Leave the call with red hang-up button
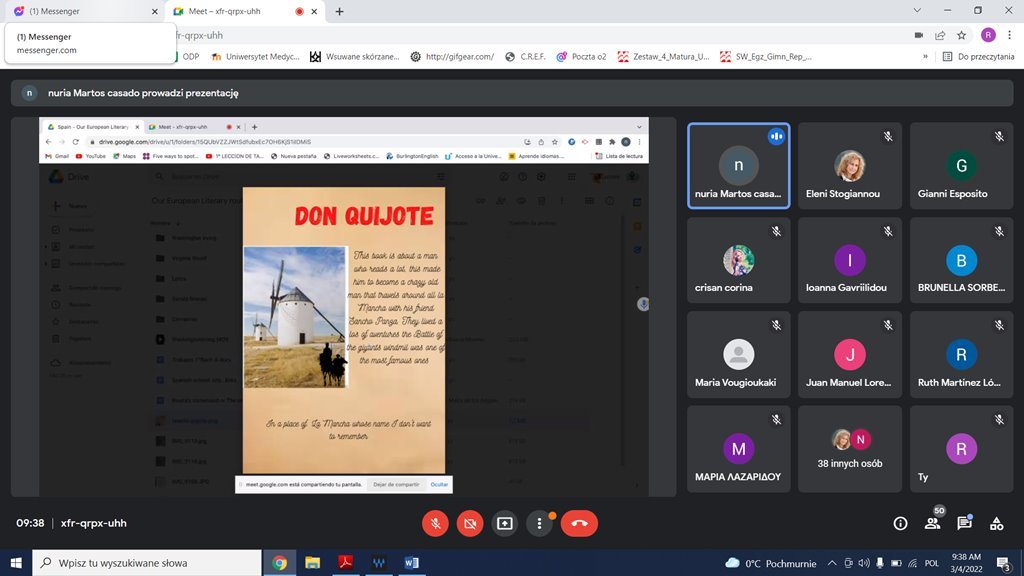Screen dimensions: 1024x576 tap(579, 523)
